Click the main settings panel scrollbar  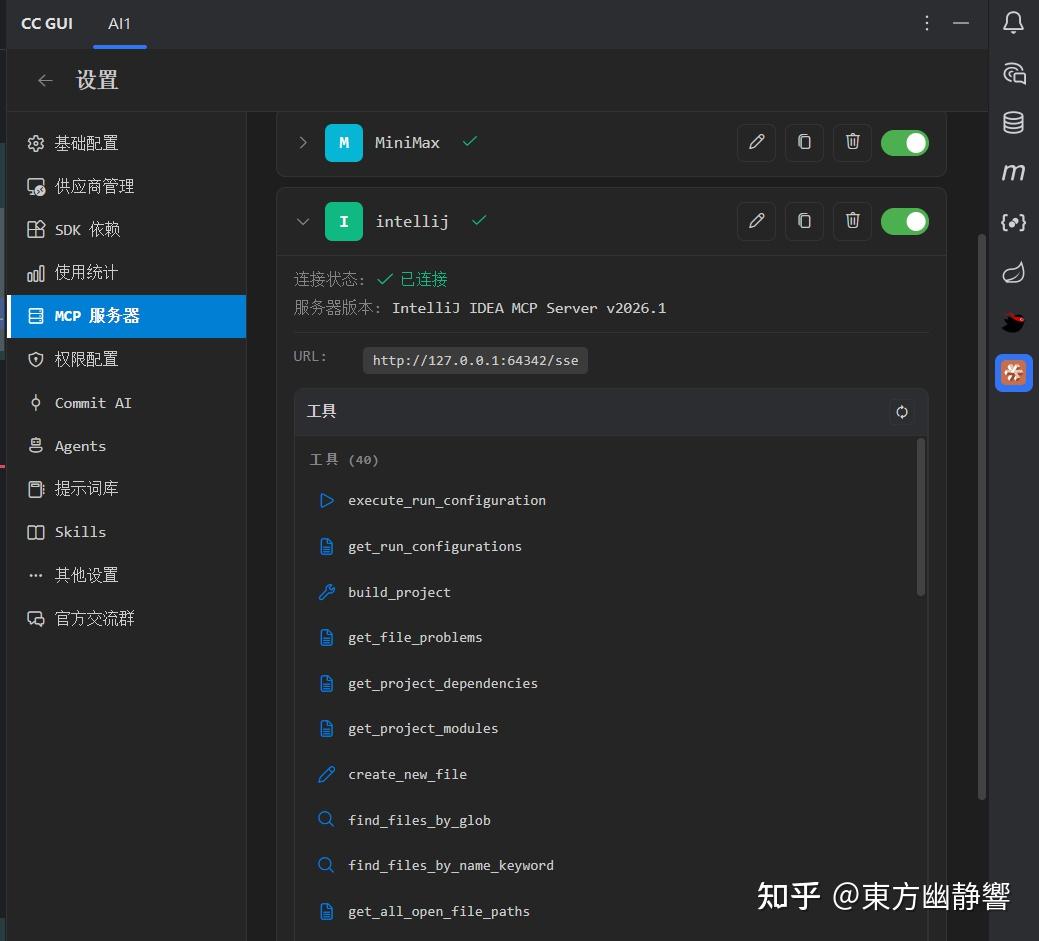[x=981, y=517]
